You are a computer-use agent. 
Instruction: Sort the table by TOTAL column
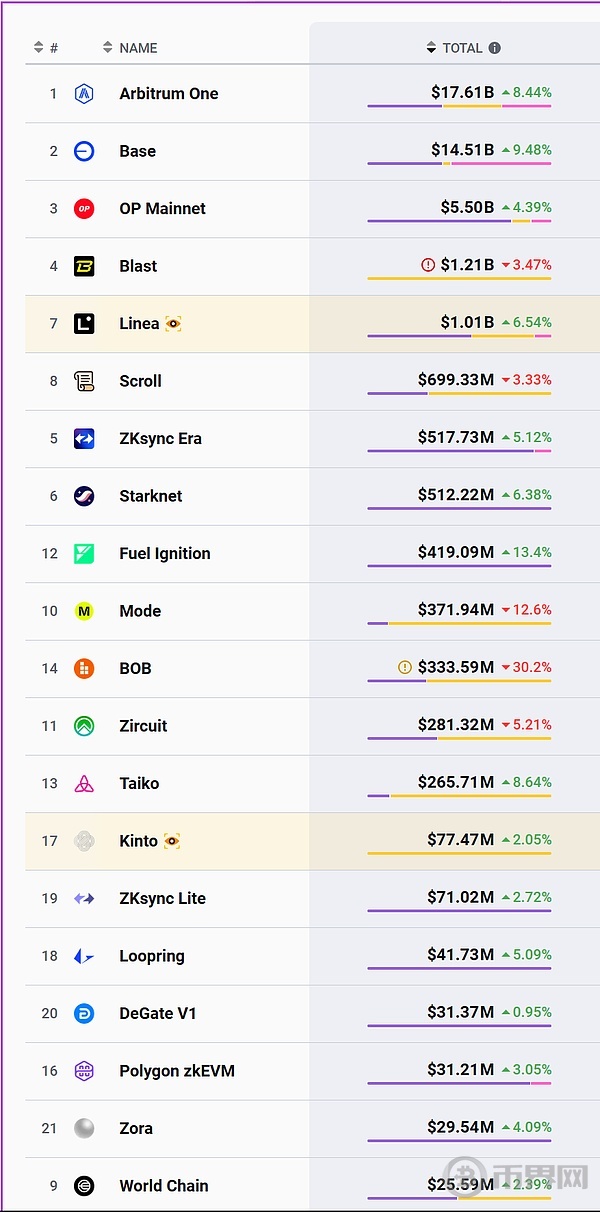[455, 48]
